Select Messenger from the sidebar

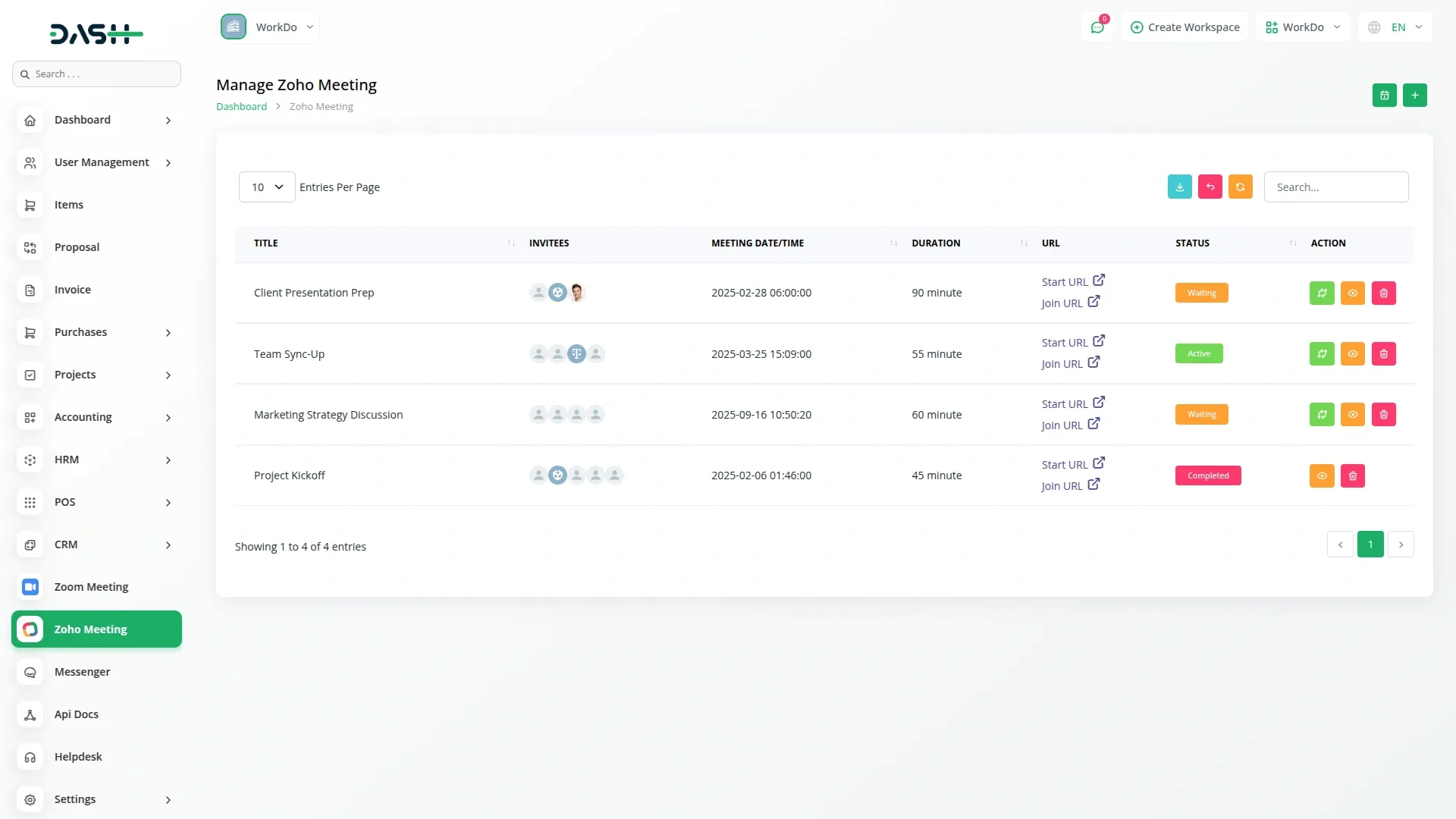(82, 672)
